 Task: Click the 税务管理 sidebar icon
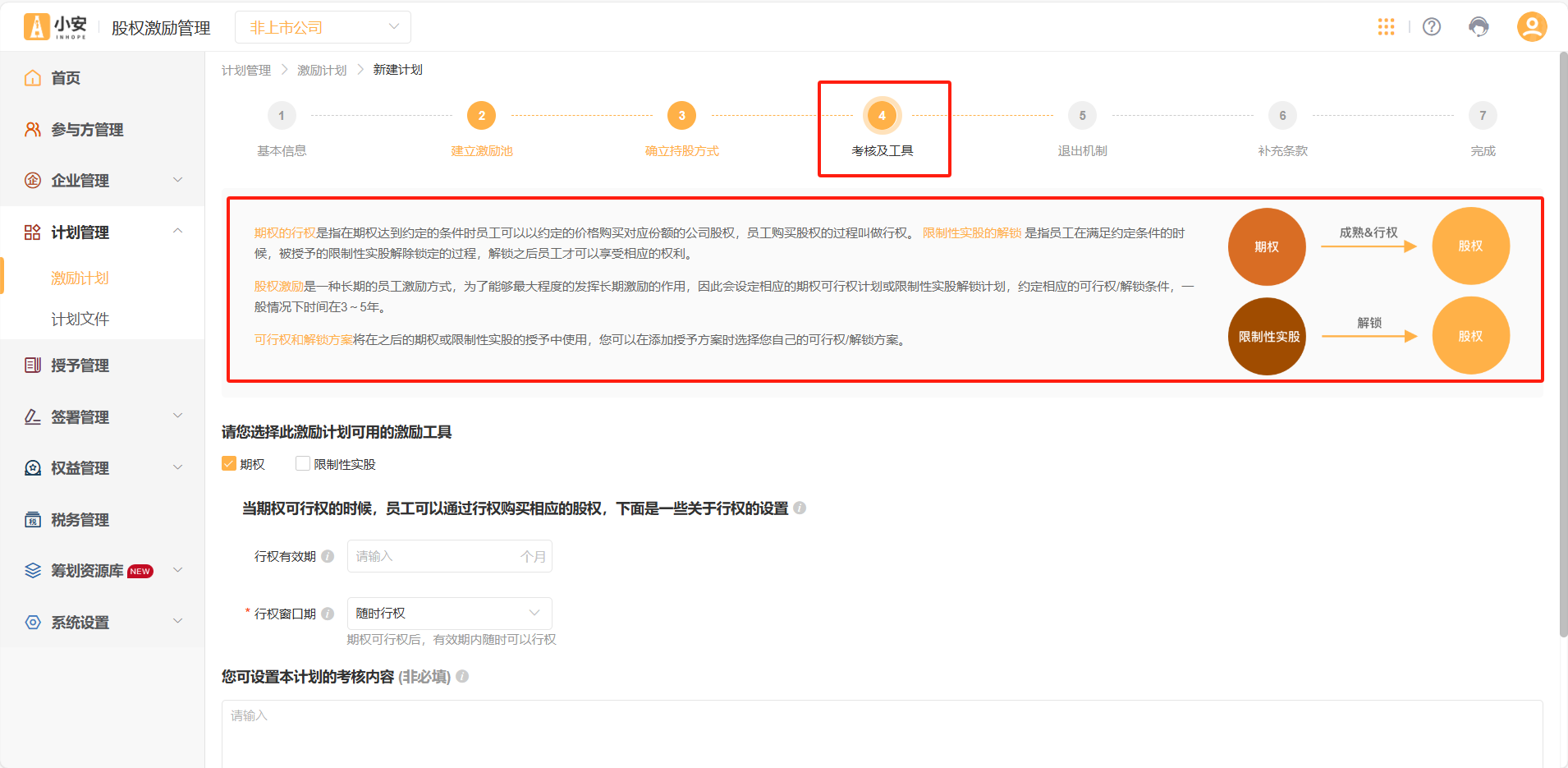tap(33, 520)
